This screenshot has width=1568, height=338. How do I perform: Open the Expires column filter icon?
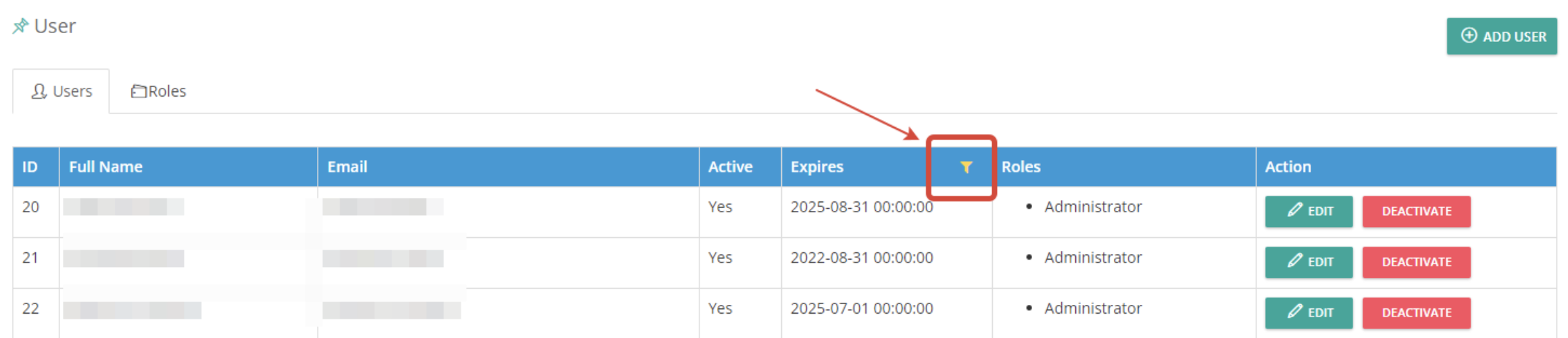(x=966, y=167)
